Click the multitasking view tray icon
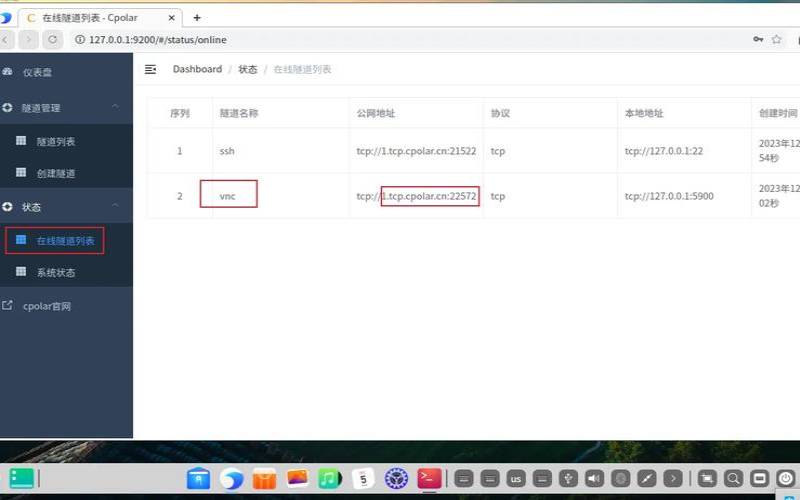This screenshot has height=500, width=800. [x=707, y=479]
